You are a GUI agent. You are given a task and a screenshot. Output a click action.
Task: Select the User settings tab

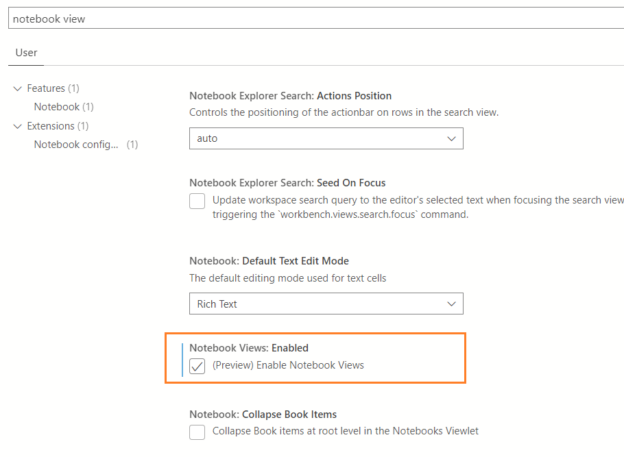click(x=26, y=53)
